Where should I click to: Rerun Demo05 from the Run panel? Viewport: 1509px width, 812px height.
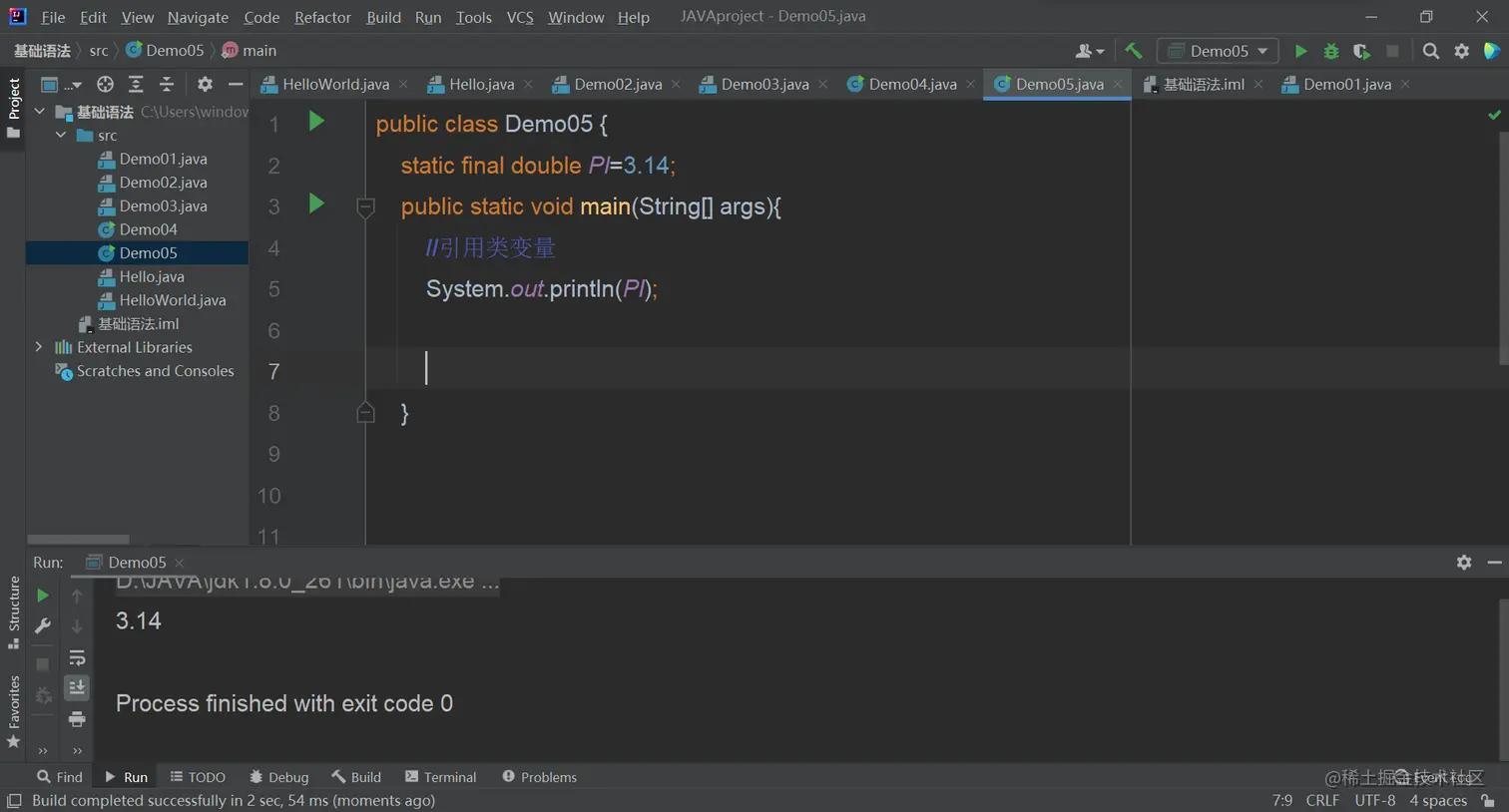(x=42, y=596)
